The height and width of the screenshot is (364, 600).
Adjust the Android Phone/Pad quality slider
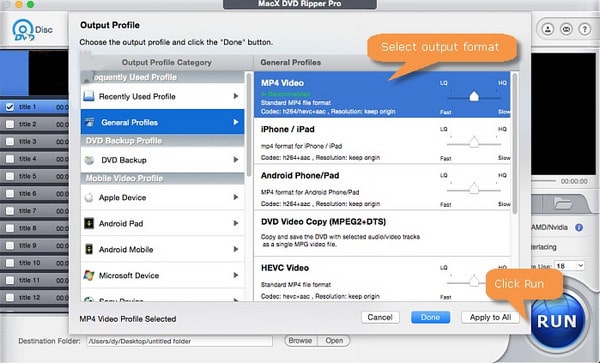pos(474,189)
